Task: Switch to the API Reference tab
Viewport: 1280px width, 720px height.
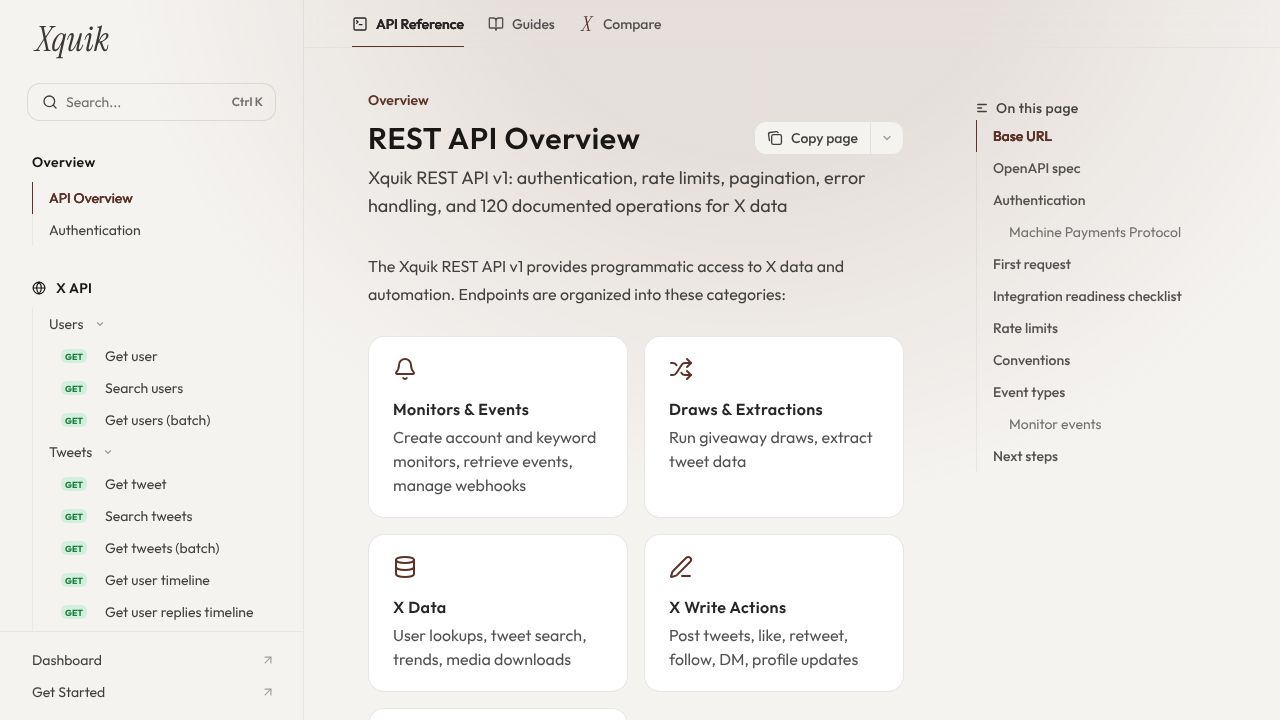Action: pos(408,24)
